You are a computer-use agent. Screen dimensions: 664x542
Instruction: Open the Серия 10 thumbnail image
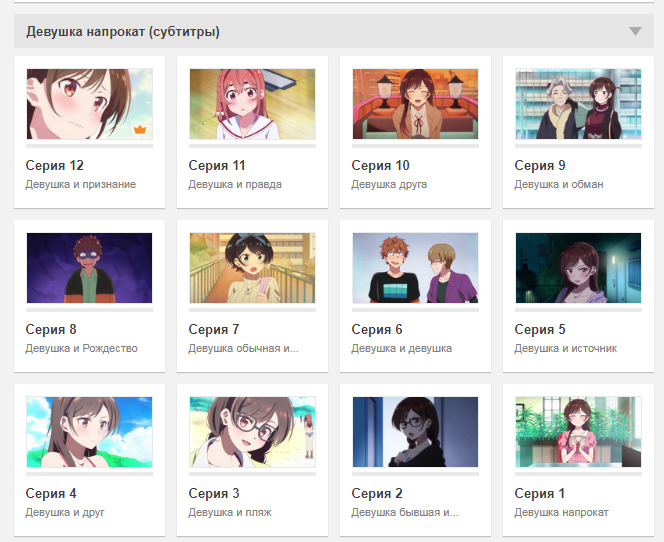pyautogui.click(x=415, y=104)
